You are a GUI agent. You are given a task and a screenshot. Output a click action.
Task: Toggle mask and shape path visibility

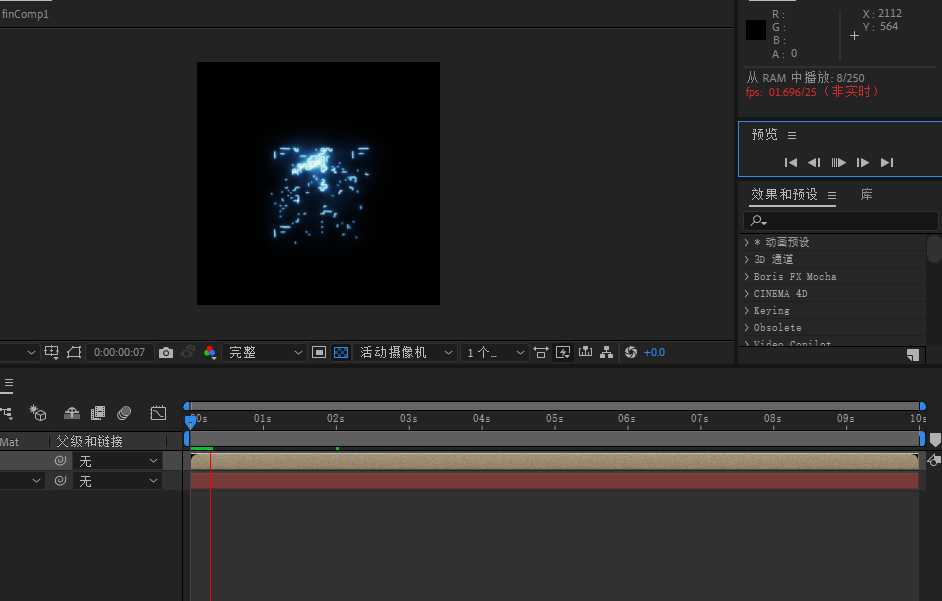[x=74, y=352]
